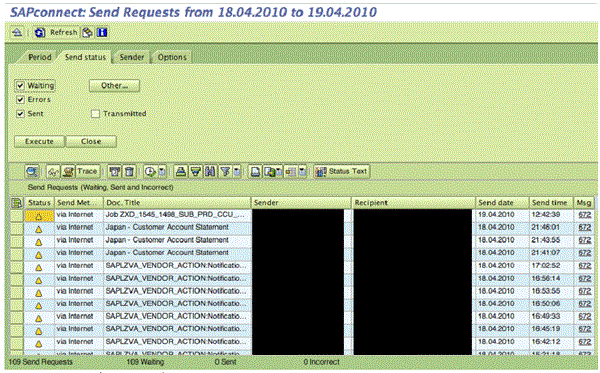Open the layout dropdown arrow
This screenshot has height=373, width=600.
(x=302, y=172)
